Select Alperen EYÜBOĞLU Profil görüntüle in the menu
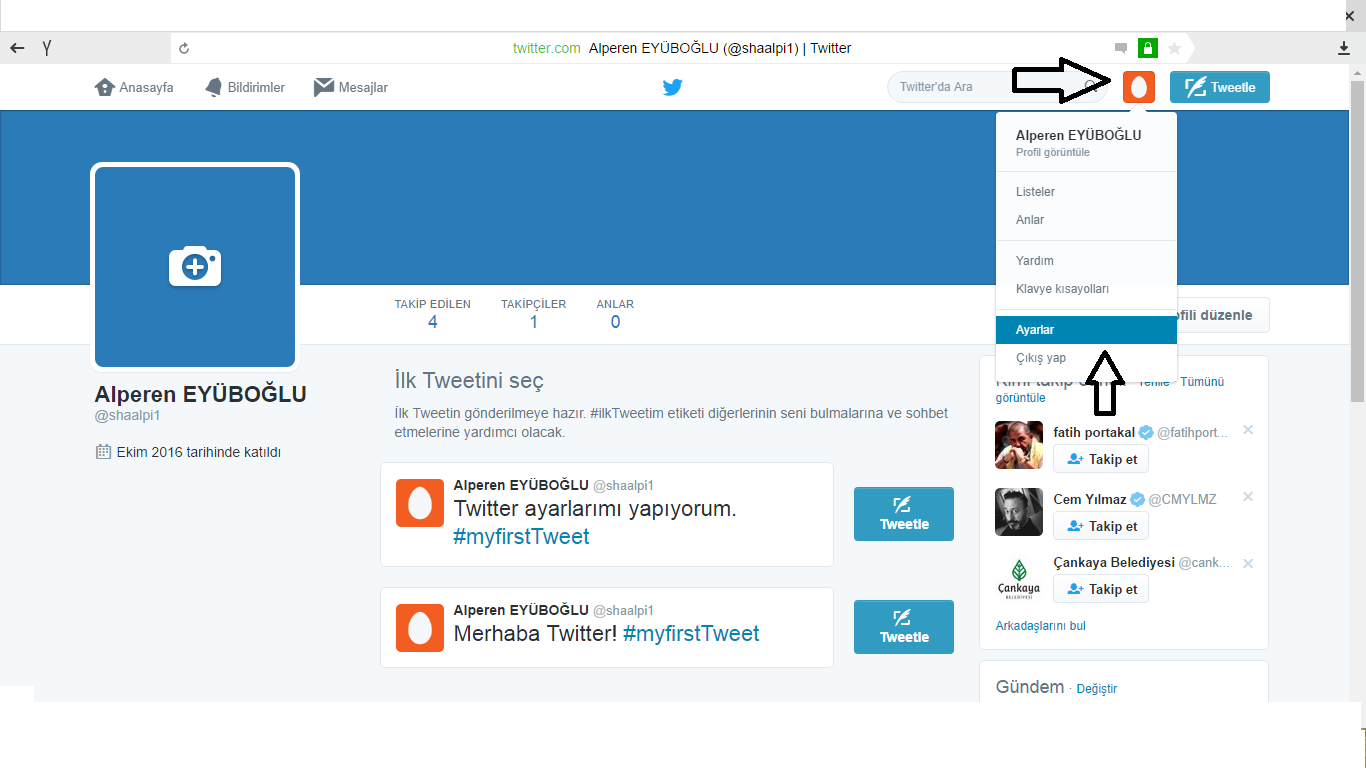This screenshot has height=768, width=1366. coord(1086,142)
